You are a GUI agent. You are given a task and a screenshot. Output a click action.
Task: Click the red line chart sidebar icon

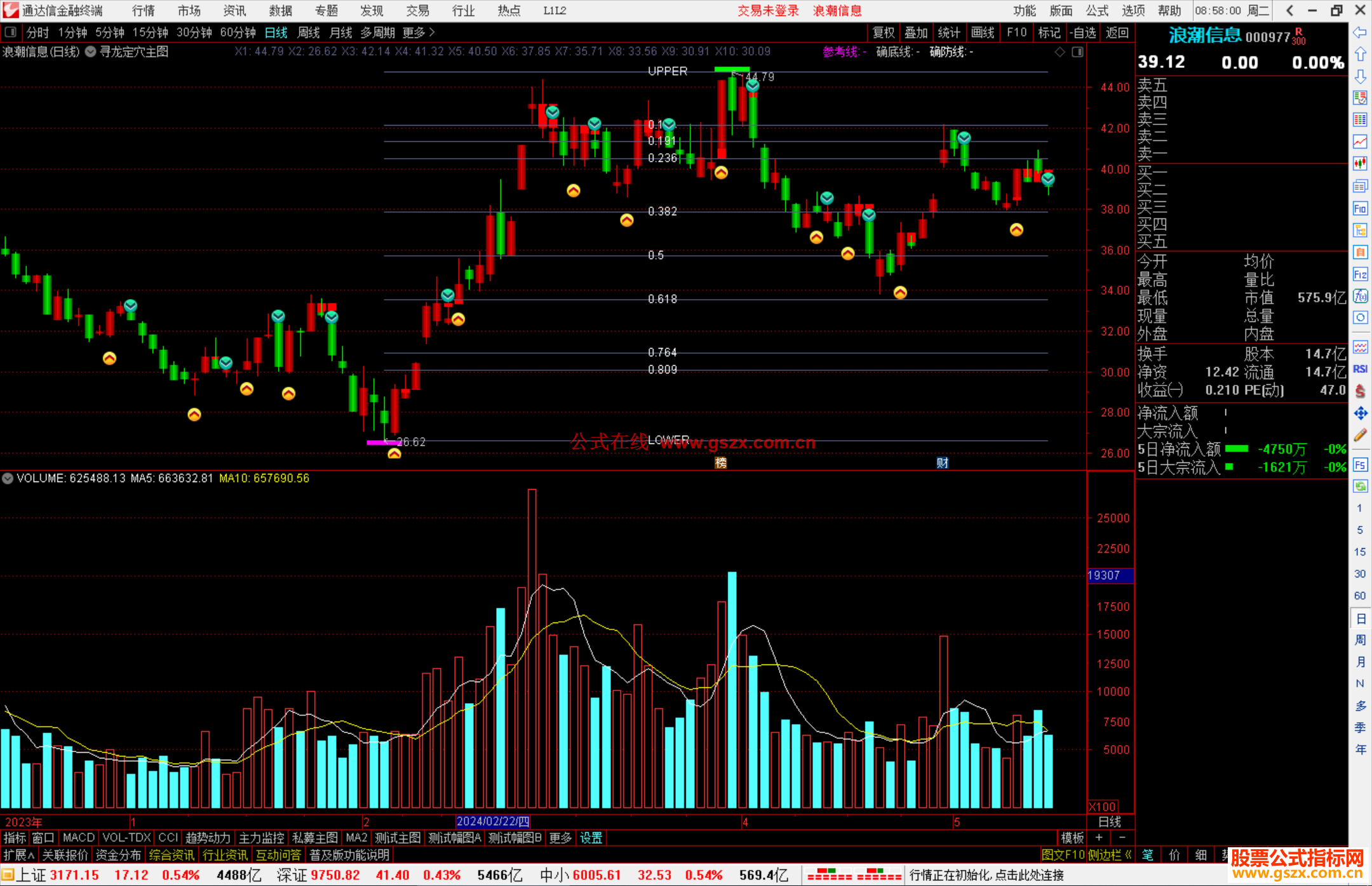(1360, 142)
